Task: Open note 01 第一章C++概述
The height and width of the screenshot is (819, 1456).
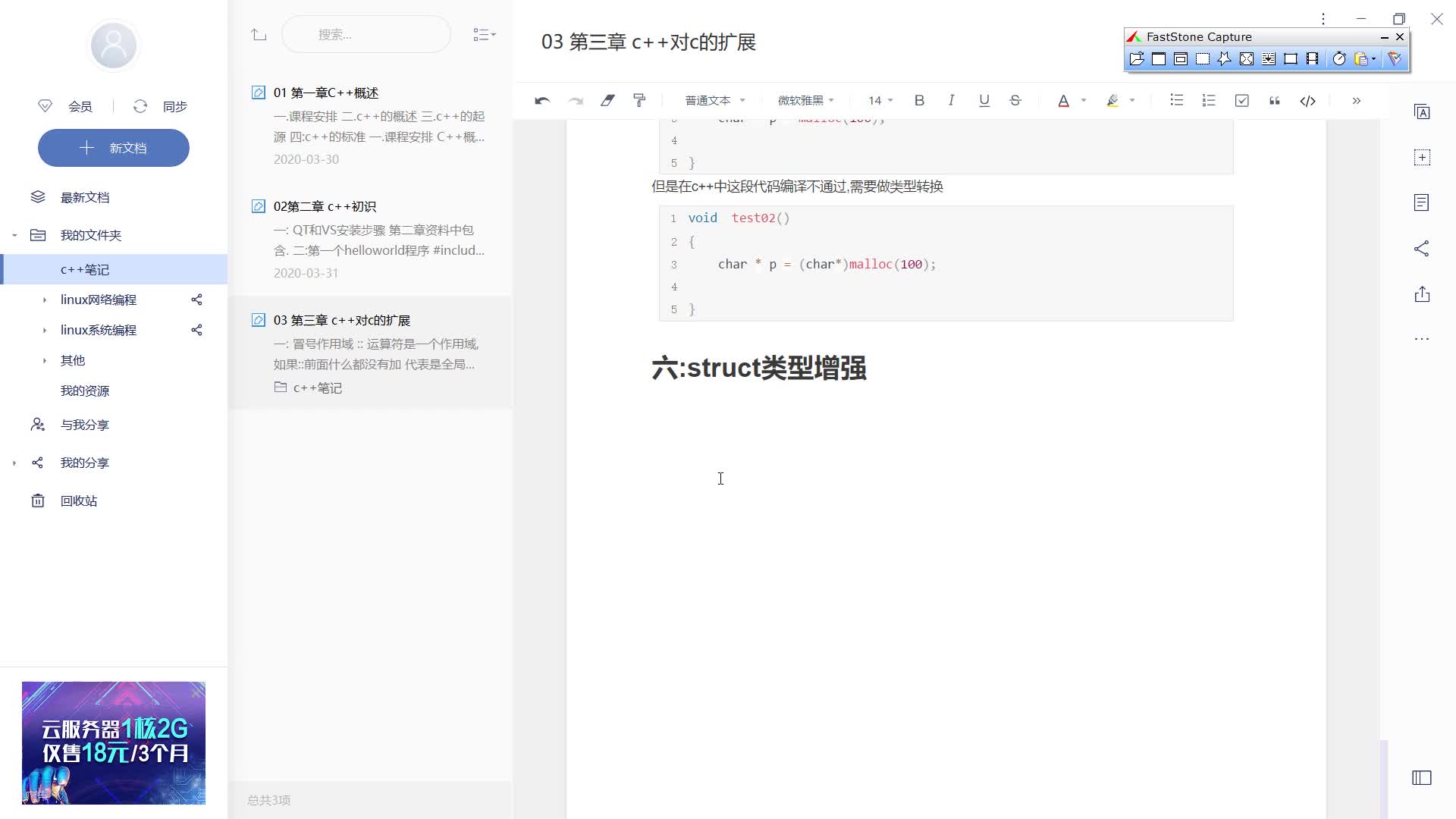Action: [370, 125]
